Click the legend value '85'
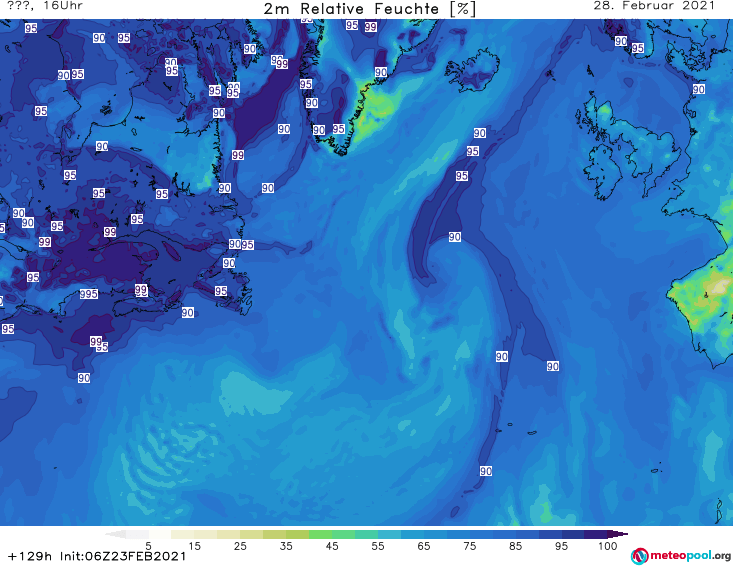The image size is (733, 566). (515, 546)
